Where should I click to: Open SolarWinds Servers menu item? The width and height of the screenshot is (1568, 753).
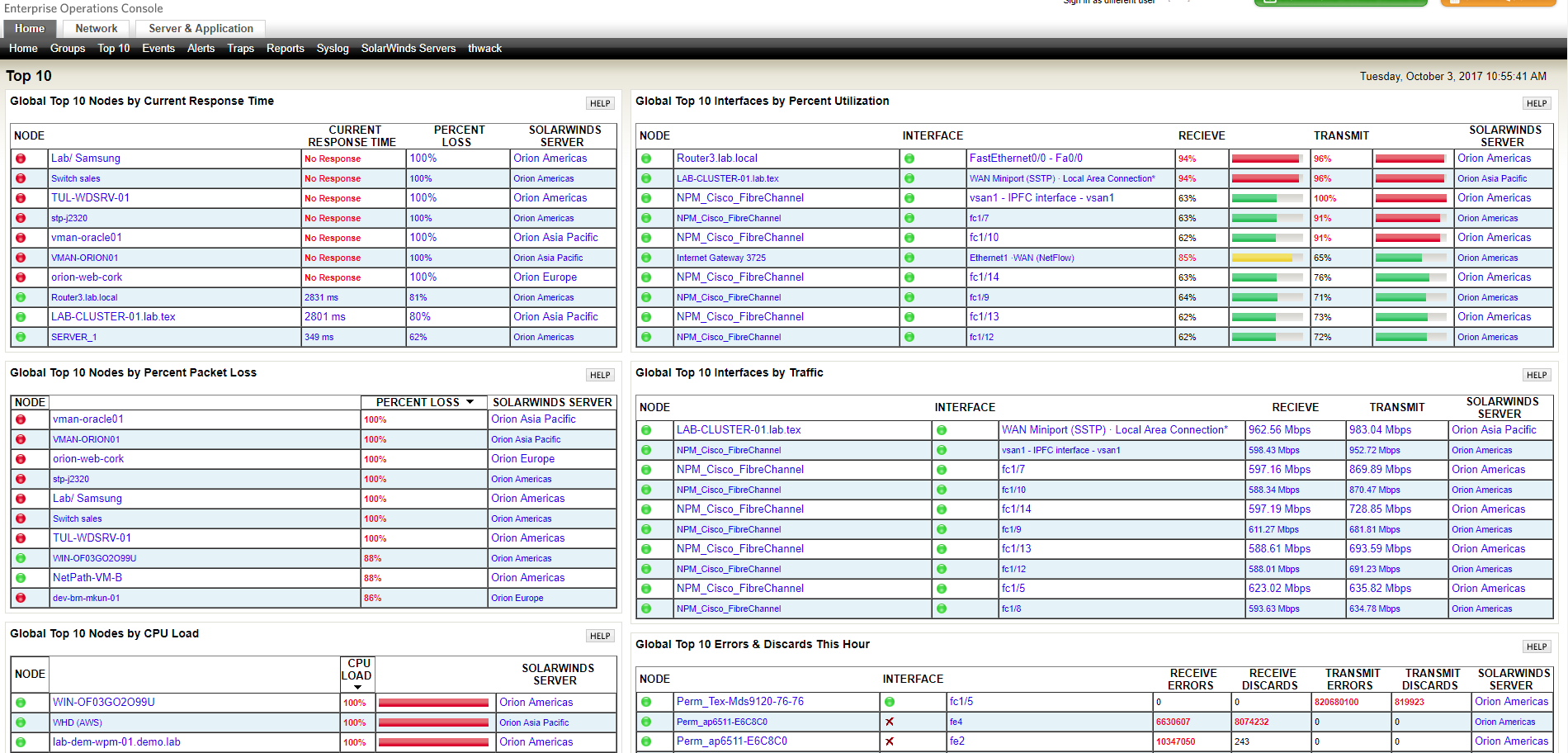click(x=409, y=49)
